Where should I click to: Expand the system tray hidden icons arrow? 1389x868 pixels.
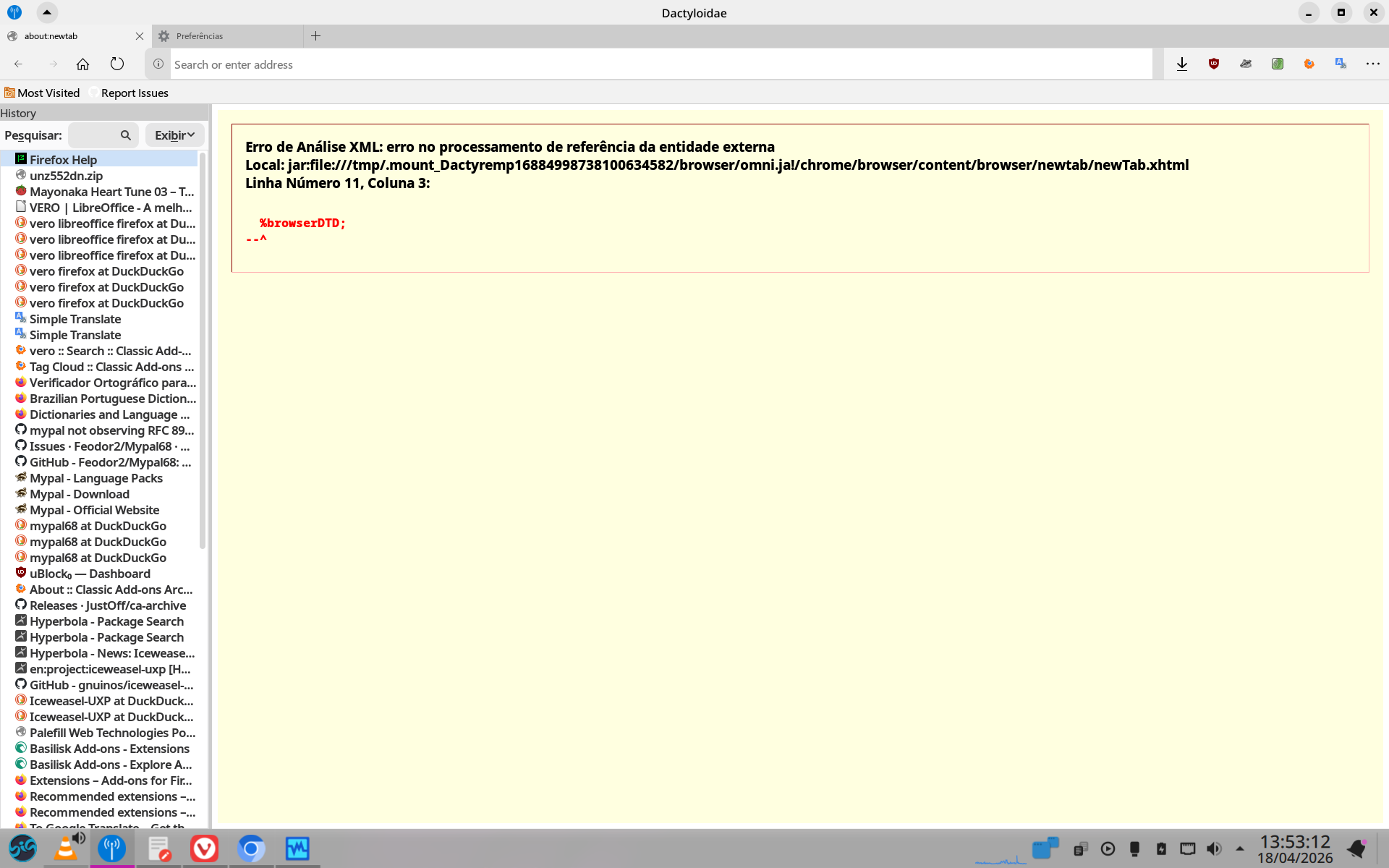pyautogui.click(x=1240, y=848)
